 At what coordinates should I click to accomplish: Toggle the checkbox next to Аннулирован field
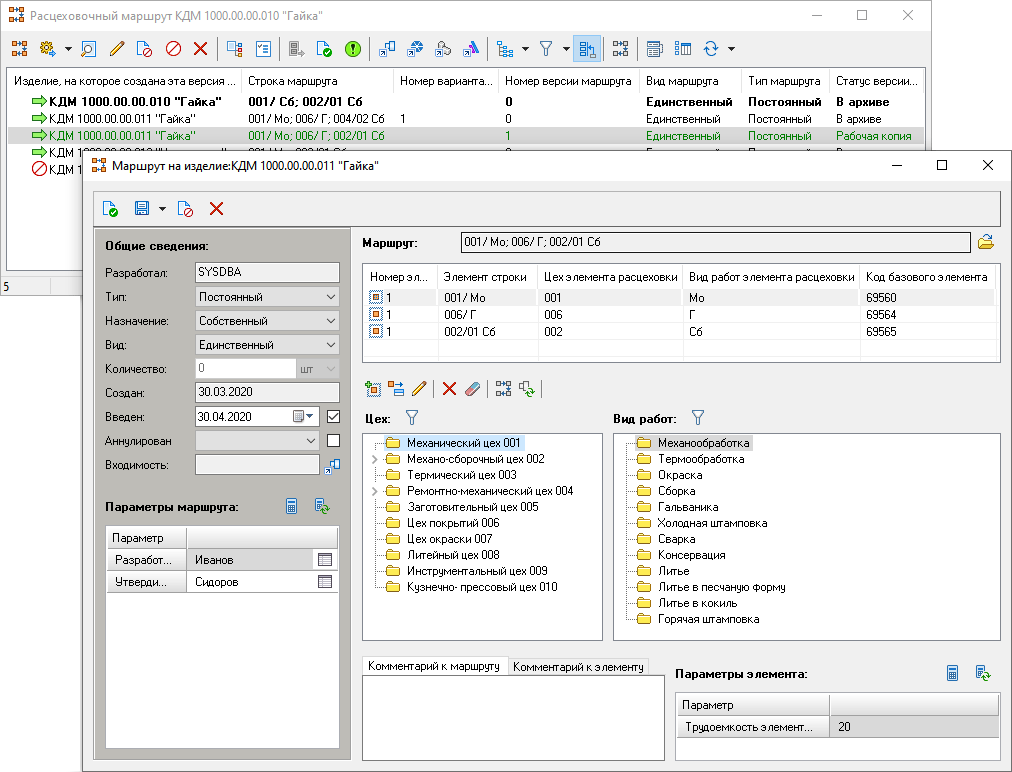click(x=333, y=440)
